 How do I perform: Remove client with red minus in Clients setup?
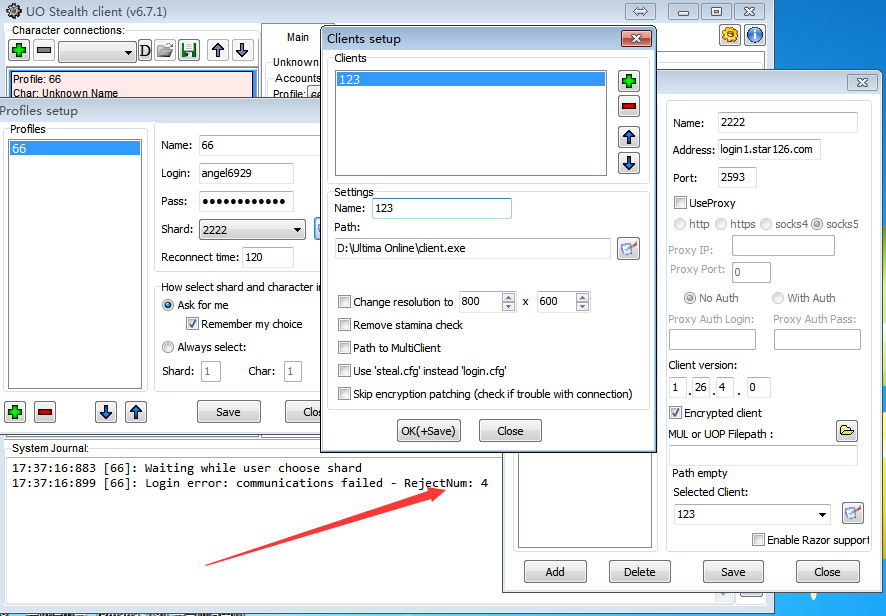point(629,107)
